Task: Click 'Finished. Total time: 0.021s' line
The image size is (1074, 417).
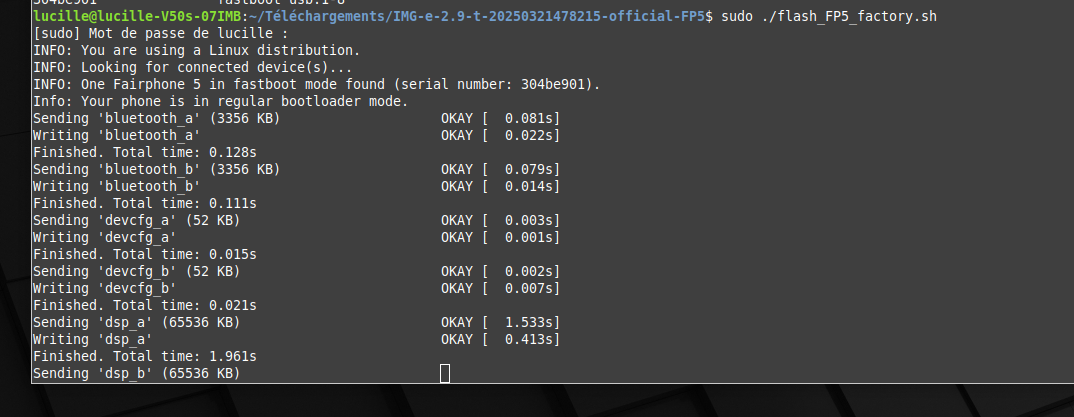Action: pyautogui.click(x=145, y=305)
